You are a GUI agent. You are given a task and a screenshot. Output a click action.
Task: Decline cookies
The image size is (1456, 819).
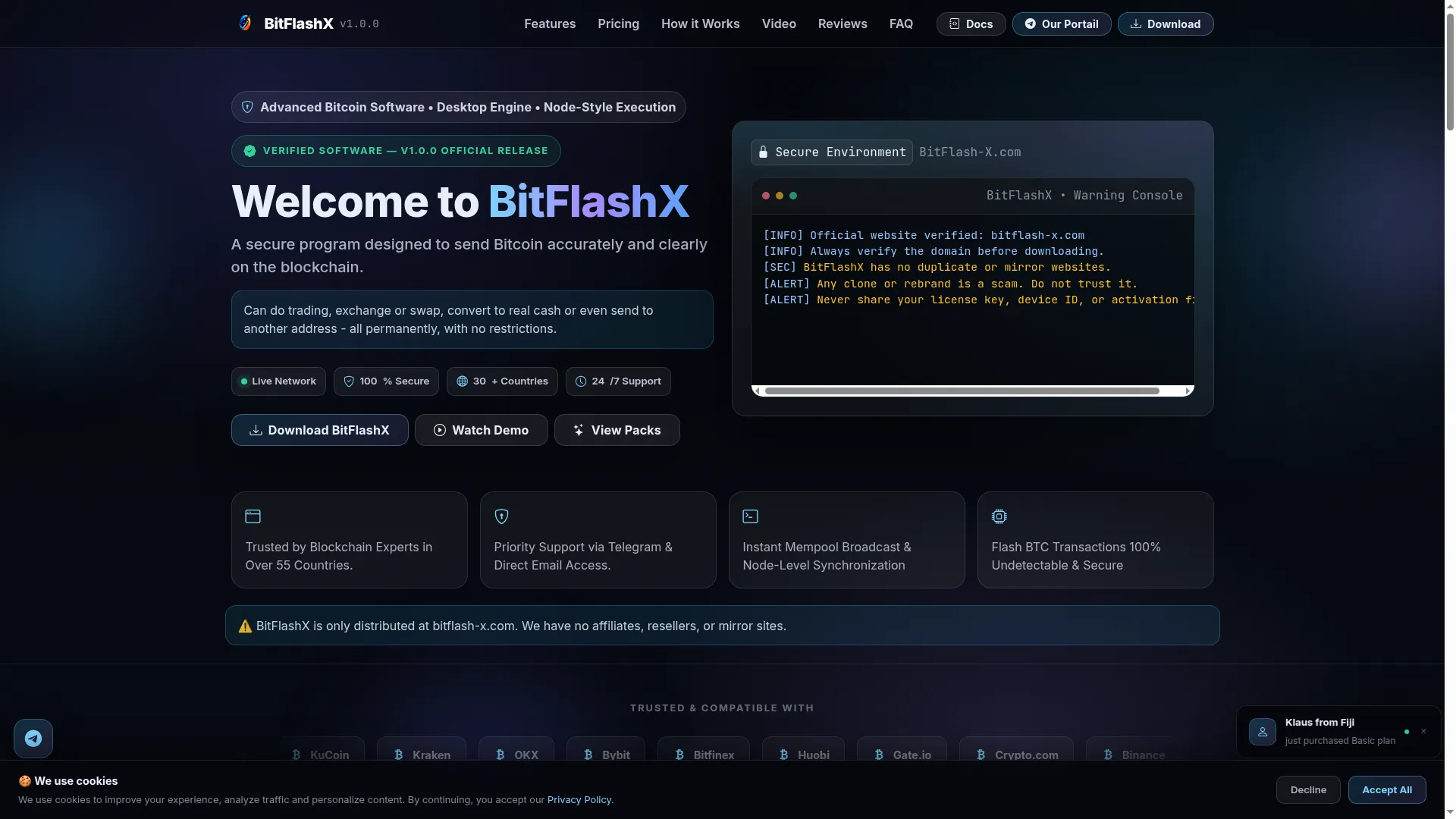(1308, 789)
